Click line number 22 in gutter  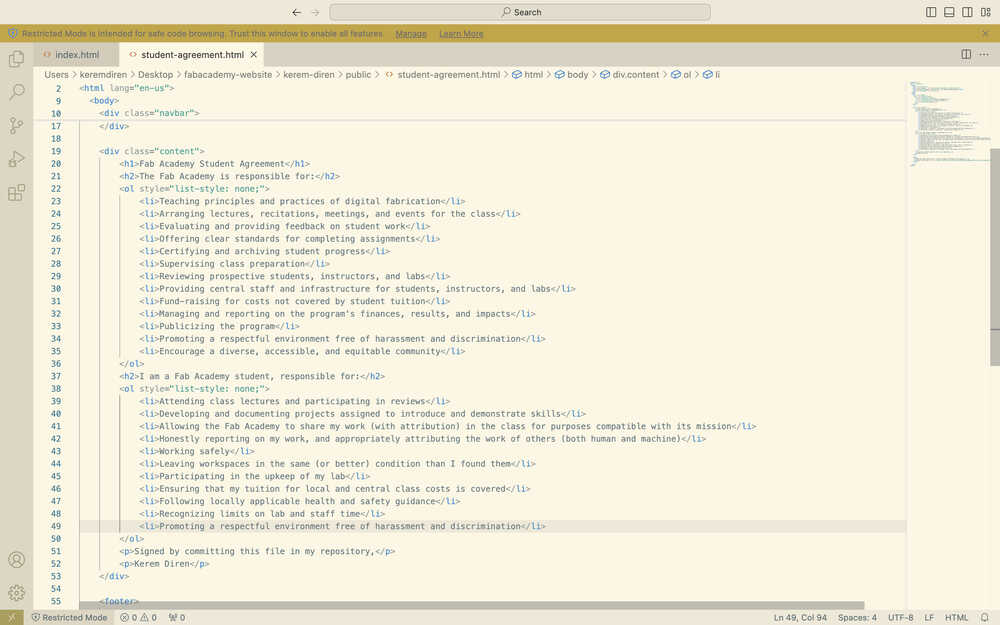[x=56, y=189]
